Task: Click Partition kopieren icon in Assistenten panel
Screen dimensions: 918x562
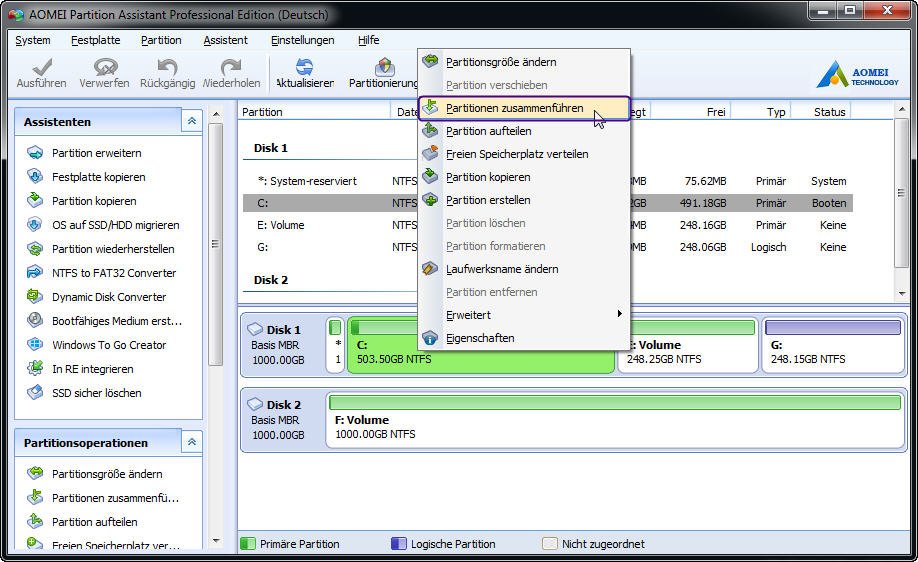Action: pos(35,200)
